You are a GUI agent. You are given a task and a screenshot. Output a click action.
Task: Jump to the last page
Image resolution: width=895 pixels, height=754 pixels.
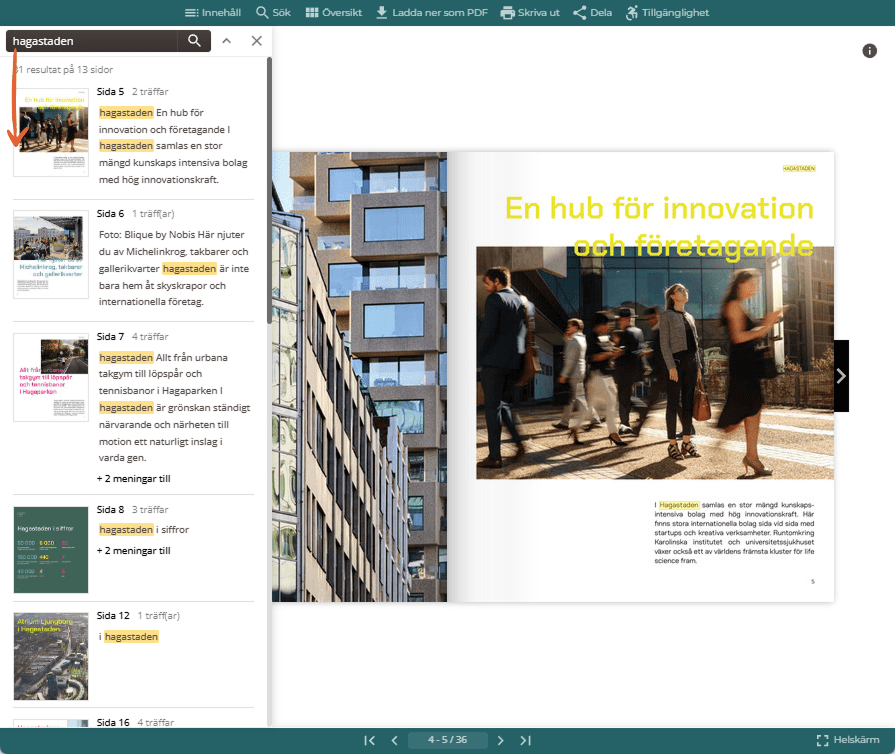pyautogui.click(x=526, y=740)
